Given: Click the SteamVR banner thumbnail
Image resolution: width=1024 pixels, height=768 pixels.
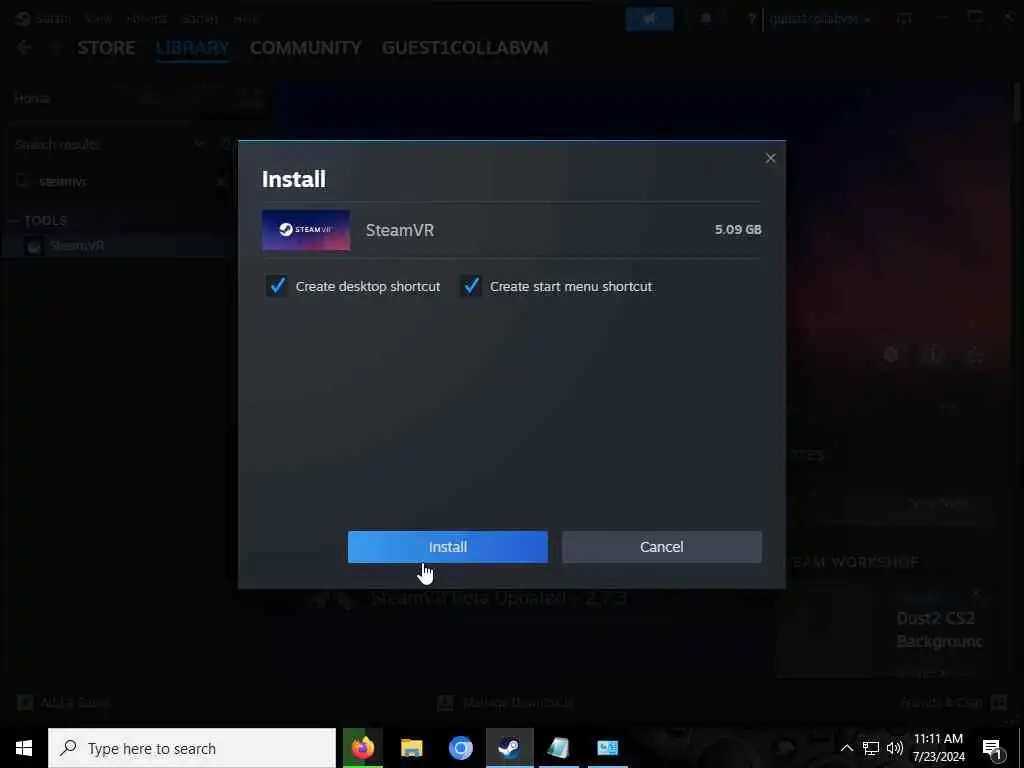Looking at the screenshot, I should pos(306,230).
